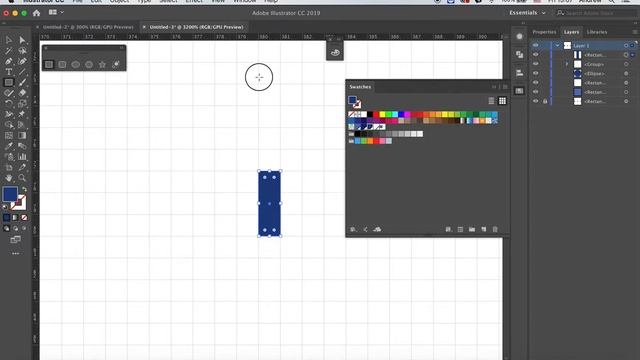
Task: Click the toolbar Fill color box
Action: pyautogui.click(x=10, y=194)
